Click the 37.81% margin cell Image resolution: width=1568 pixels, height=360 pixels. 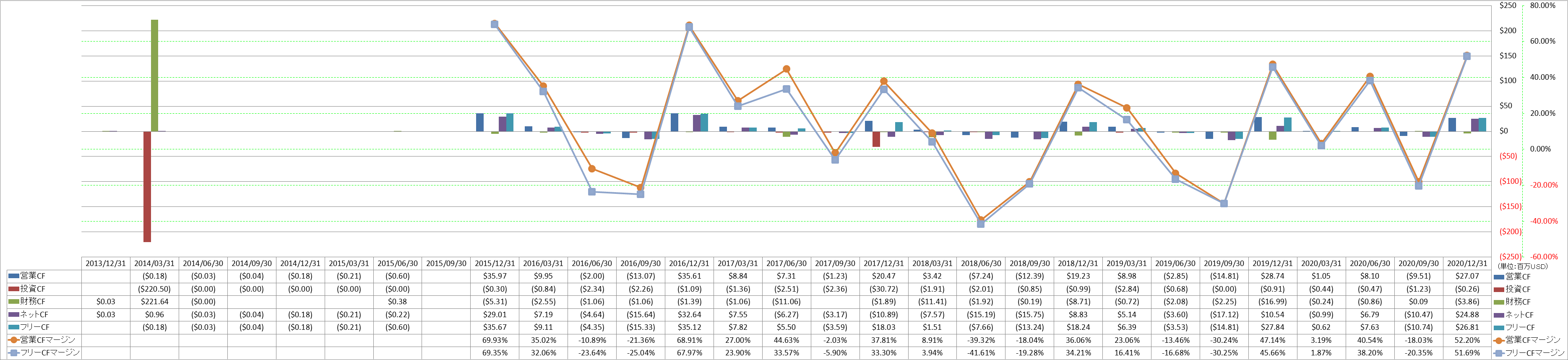point(883,340)
